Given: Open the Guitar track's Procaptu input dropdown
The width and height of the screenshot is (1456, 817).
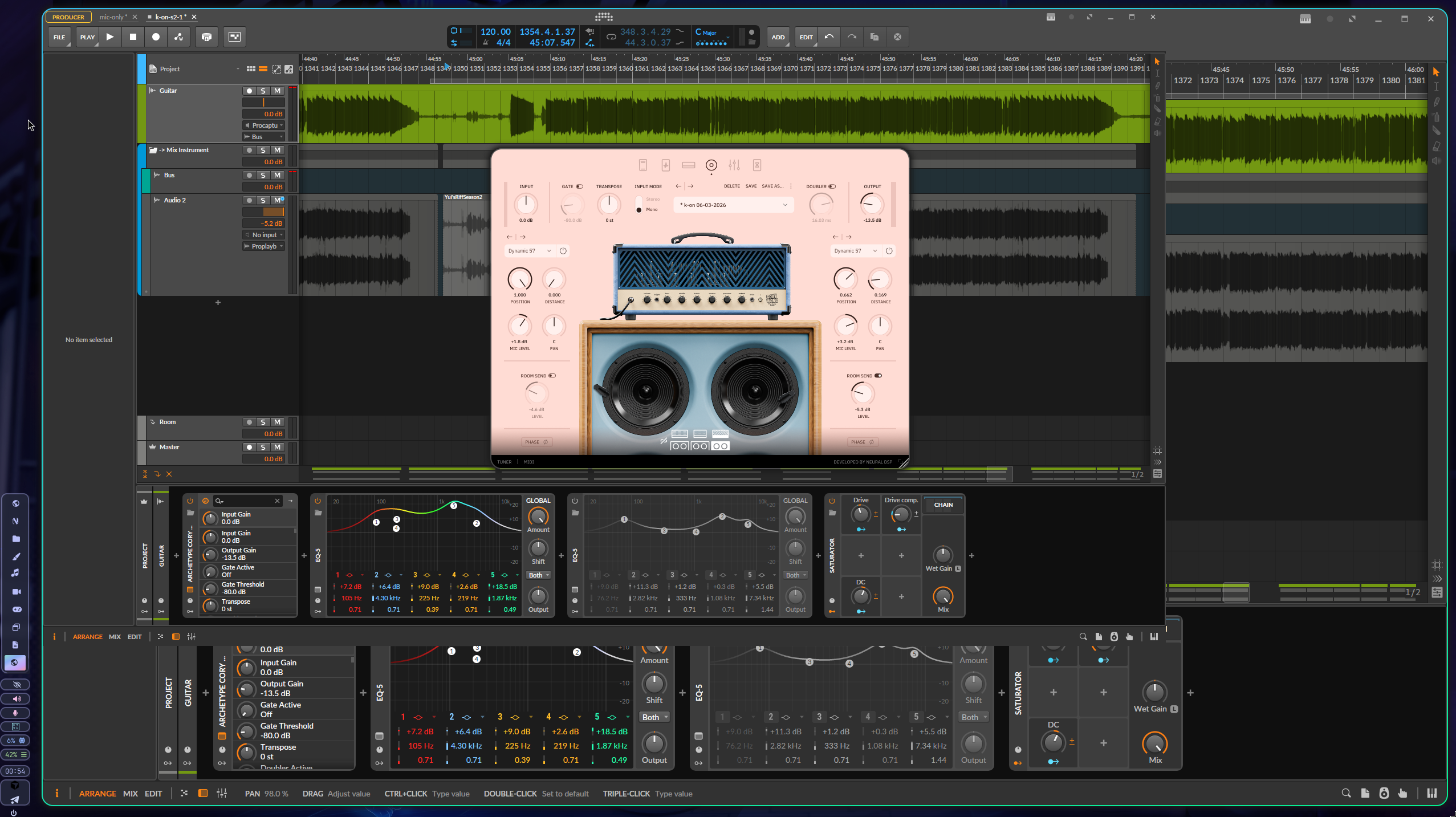Looking at the screenshot, I should [263, 125].
